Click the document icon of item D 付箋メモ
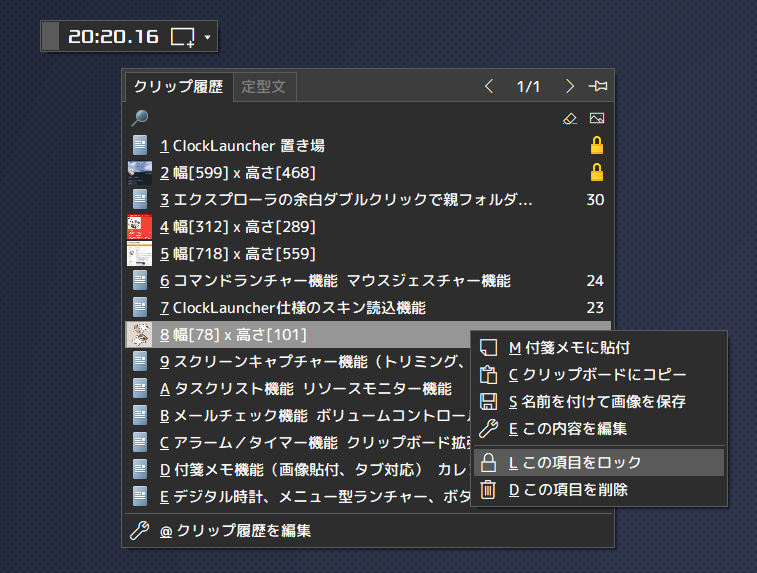This screenshot has height=573, width=757. (140, 470)
